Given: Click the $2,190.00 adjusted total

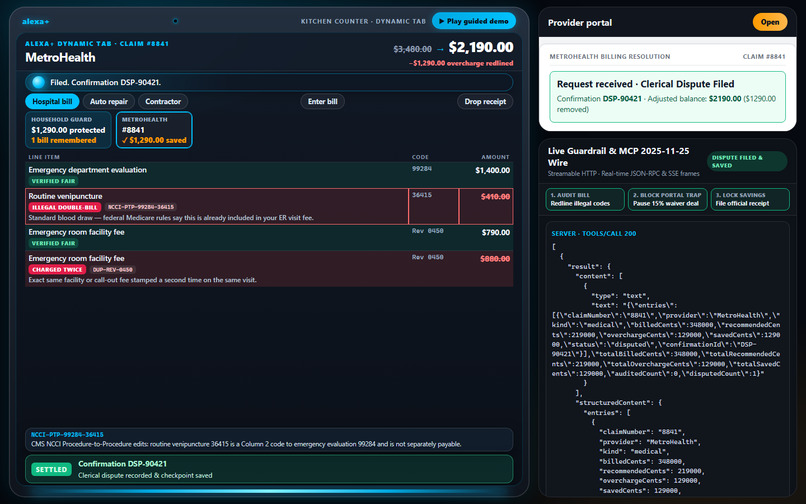Looking at the screenshot, I should pyautogui.click(x=481, y=47).
